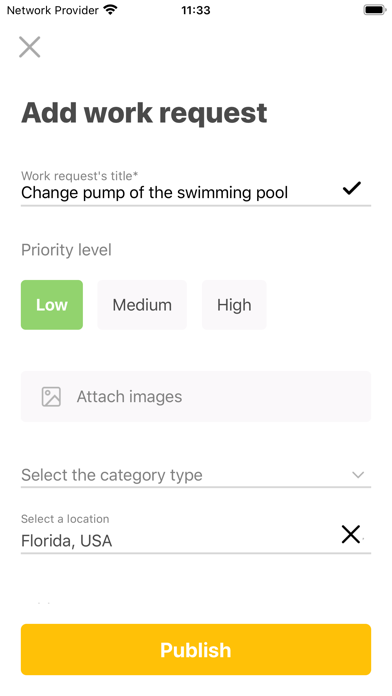Click the image icon in Attach images
The height and width of the screenshot is (696, 392).
point(51,396)
